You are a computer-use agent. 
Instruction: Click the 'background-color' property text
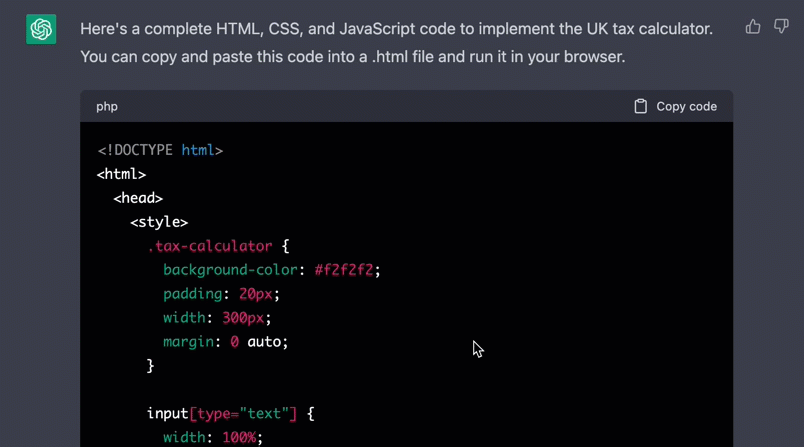click(x=230, y=270)
